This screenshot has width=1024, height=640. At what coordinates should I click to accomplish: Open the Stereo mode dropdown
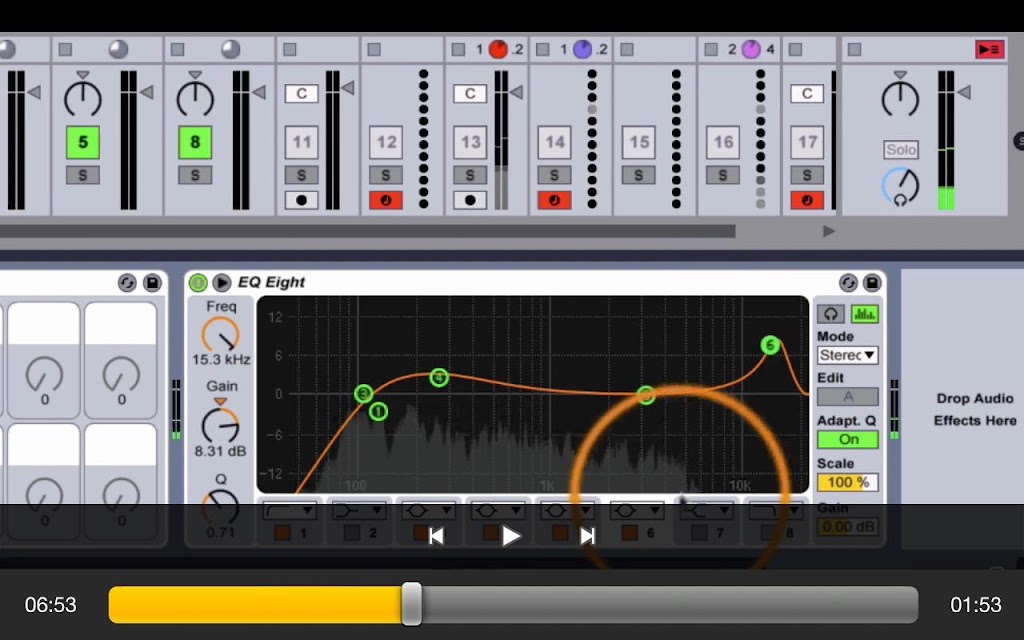[848, 355]
